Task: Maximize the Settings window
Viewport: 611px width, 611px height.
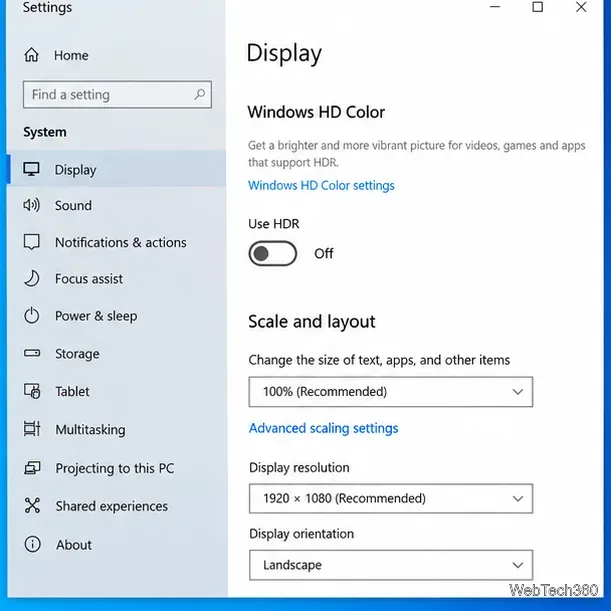Action: [x=538, y=7]
